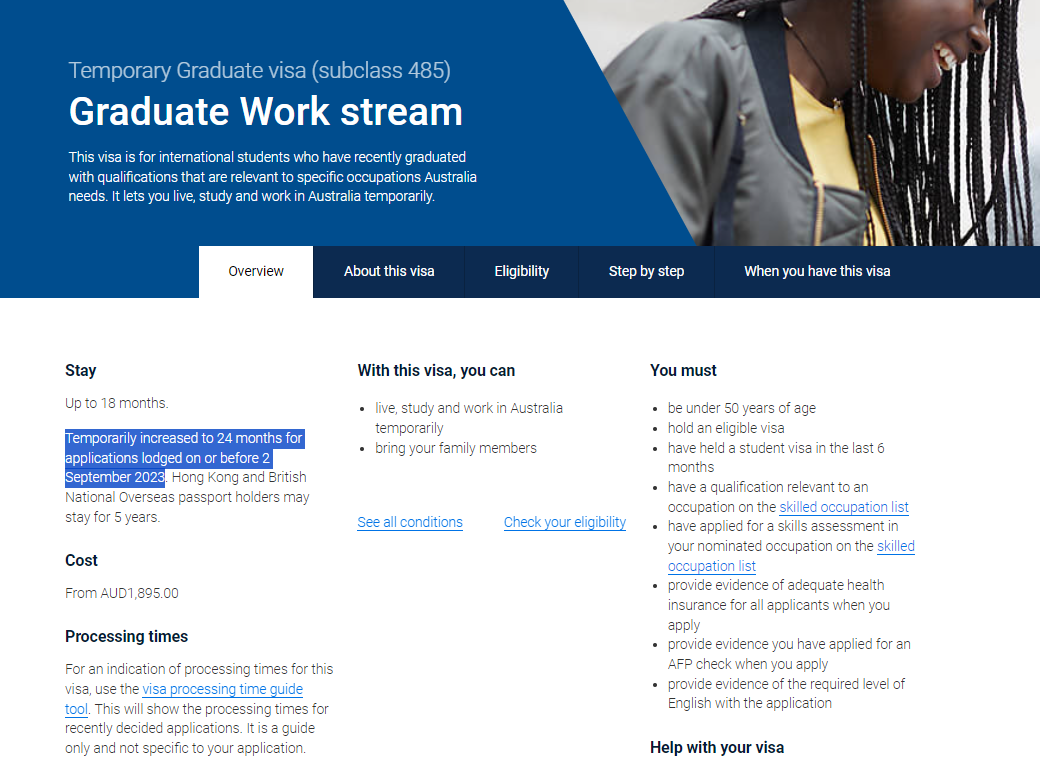The height and width of the screenshot is (759, 1040).
Task: Click the 'With this visa, you can' heading
Action: [x=436, y=370]
